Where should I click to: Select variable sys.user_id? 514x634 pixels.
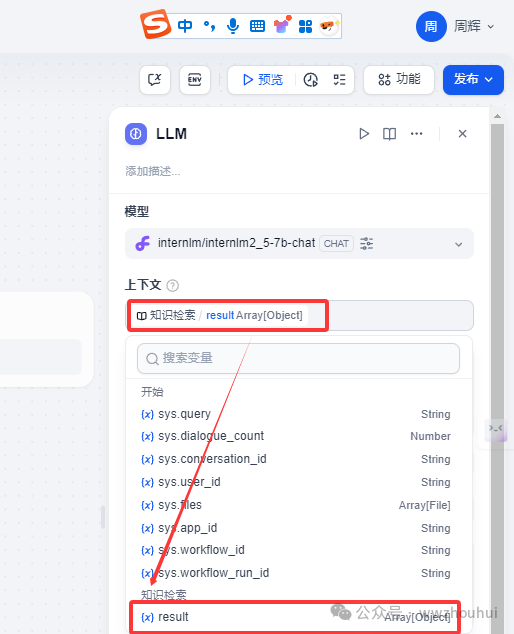tap(296, 482)
